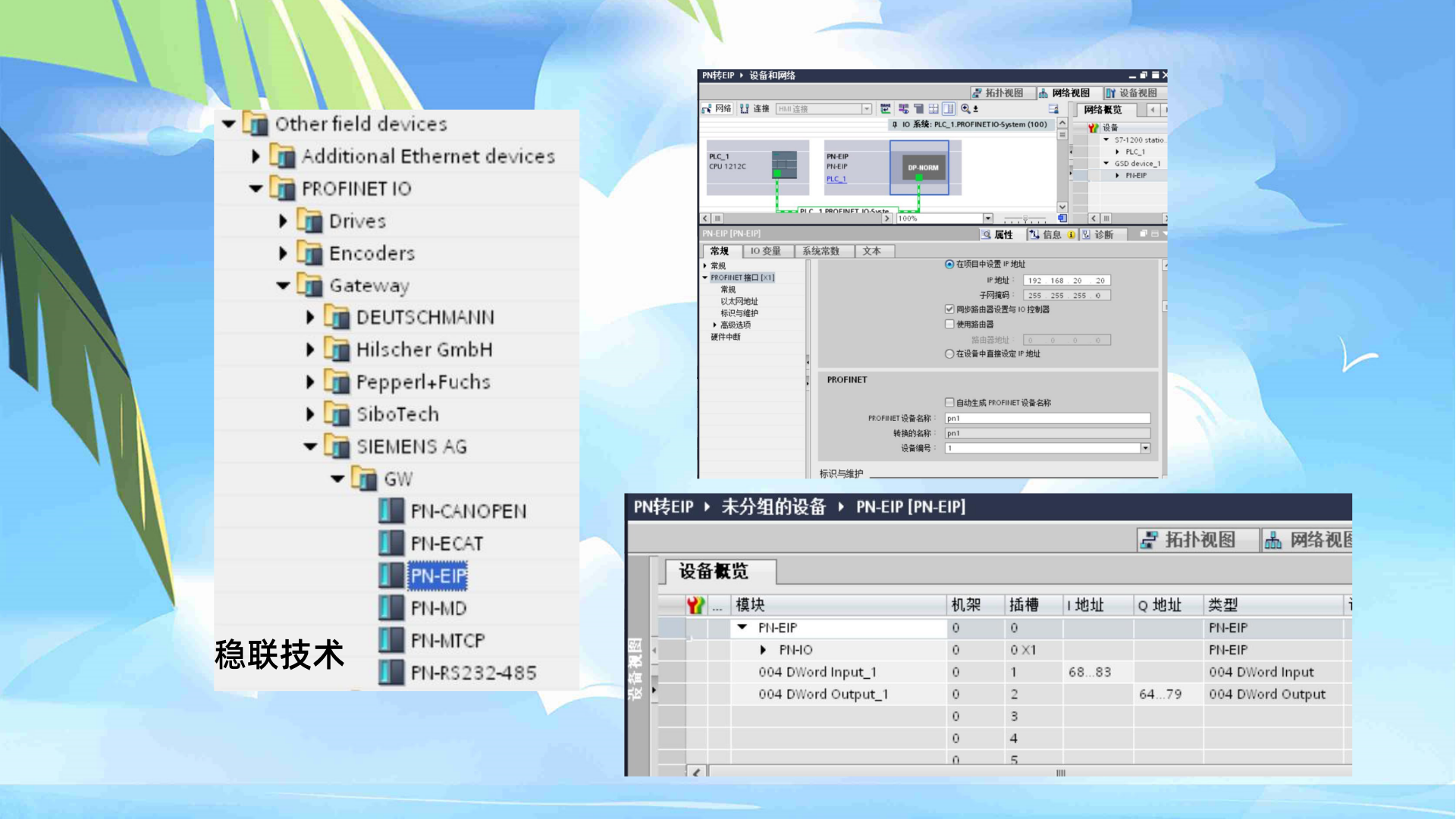Click the Network (网络) button icon

pyautogui.click(x=707, y=108)
